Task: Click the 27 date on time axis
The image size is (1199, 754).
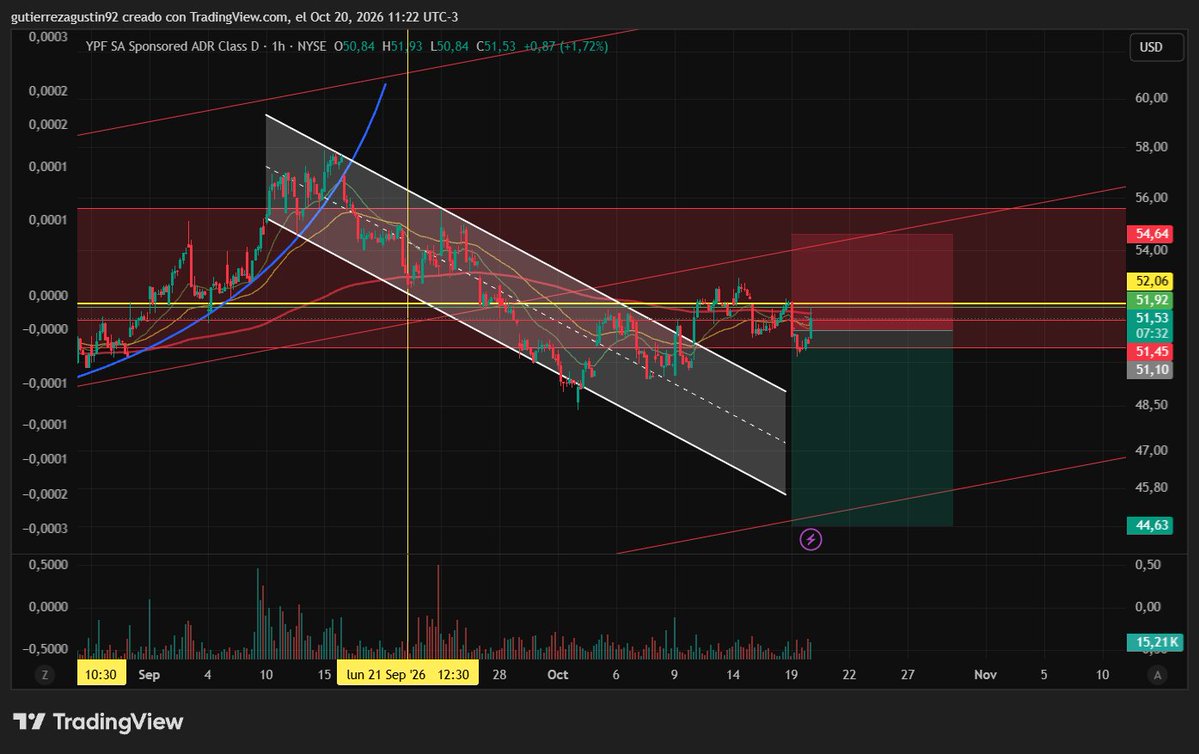Action: pyautogui.click(x=908, y=674)
